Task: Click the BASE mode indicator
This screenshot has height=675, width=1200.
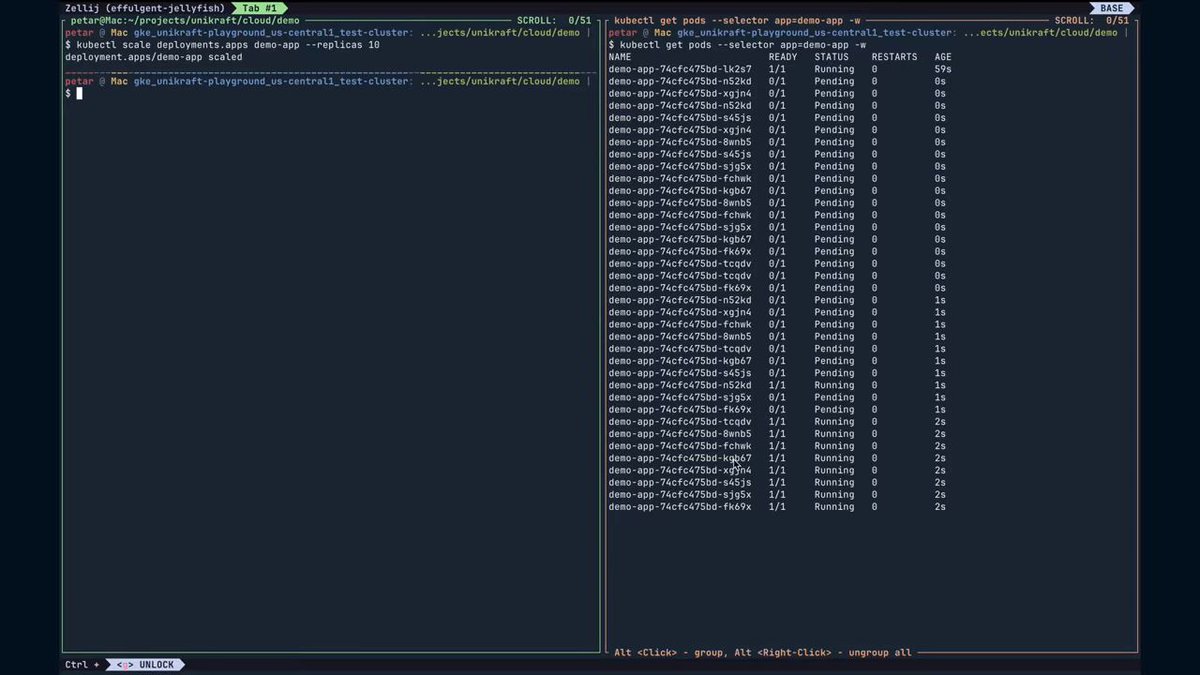Action: pyautogui.click(x=1111, y=8)
